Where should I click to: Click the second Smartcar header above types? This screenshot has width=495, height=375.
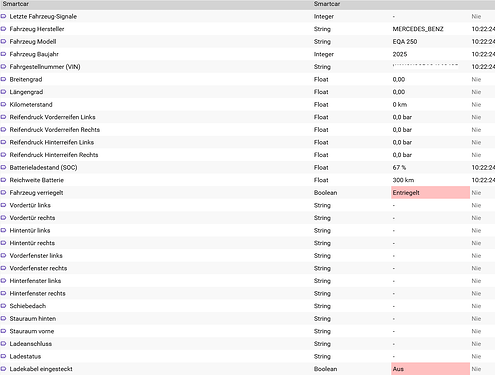(327, 4)
